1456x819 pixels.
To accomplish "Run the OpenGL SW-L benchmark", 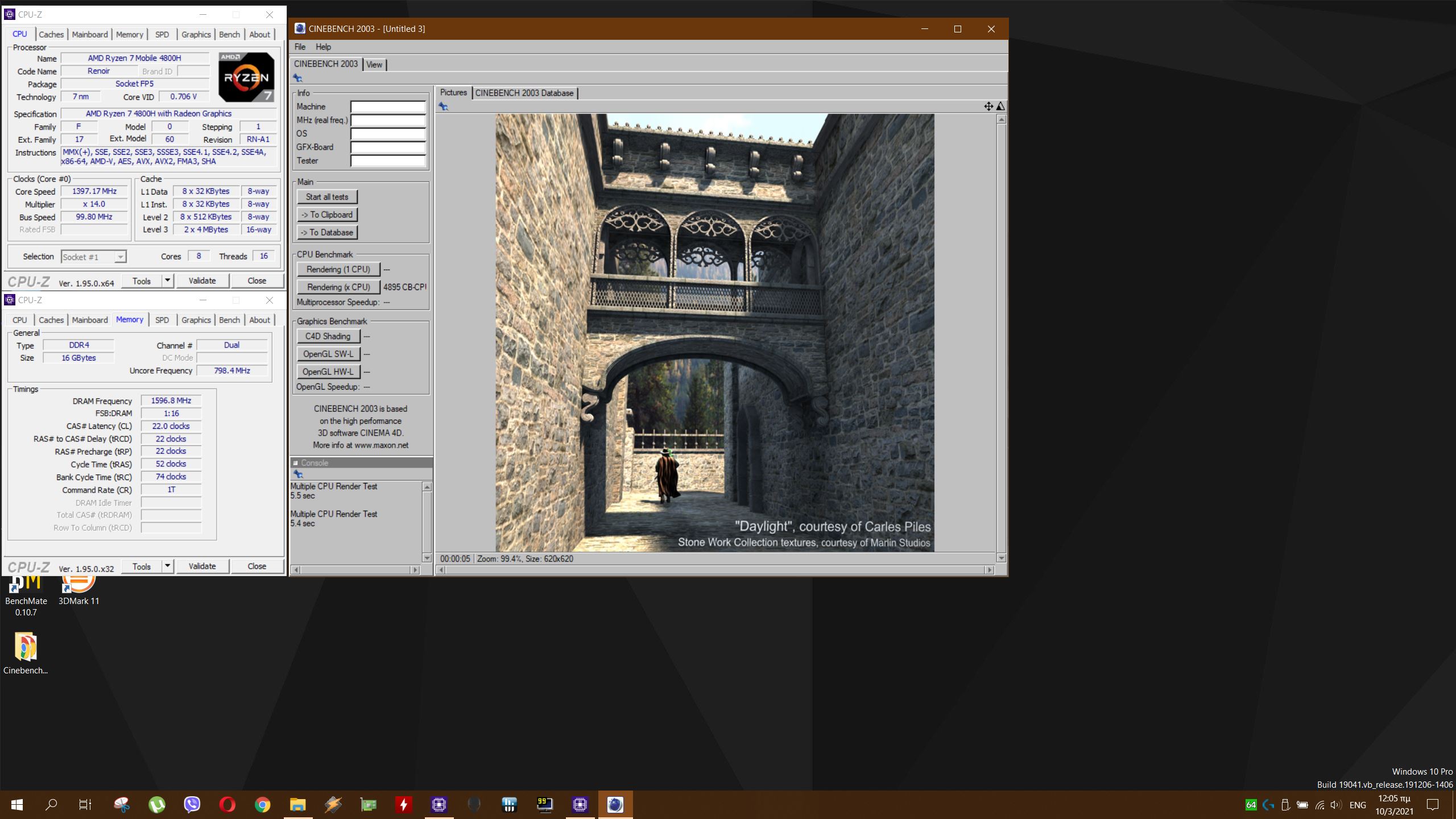I will pyautogui.click(x=328, y=354).
